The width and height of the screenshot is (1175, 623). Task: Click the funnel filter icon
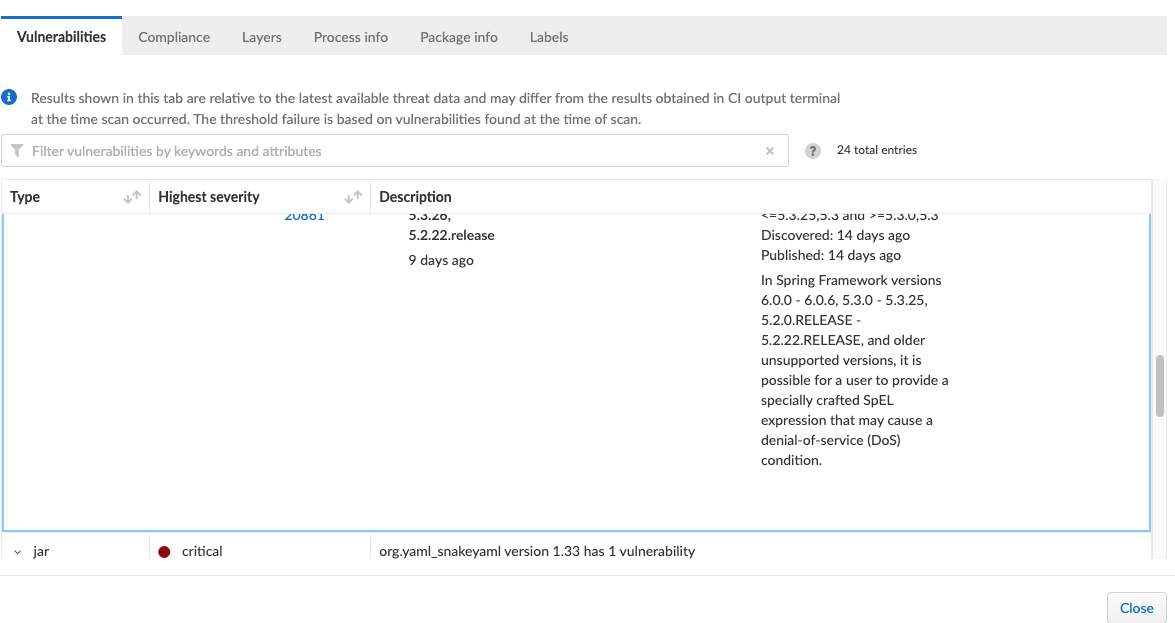17,151
